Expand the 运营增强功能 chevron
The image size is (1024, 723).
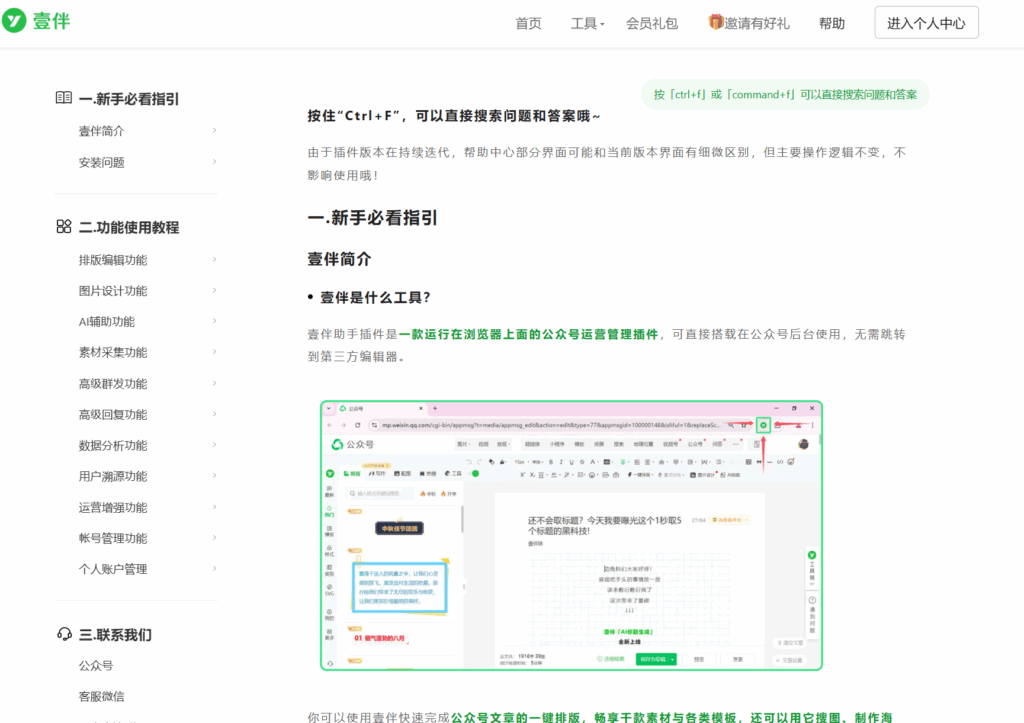(214, 507)
